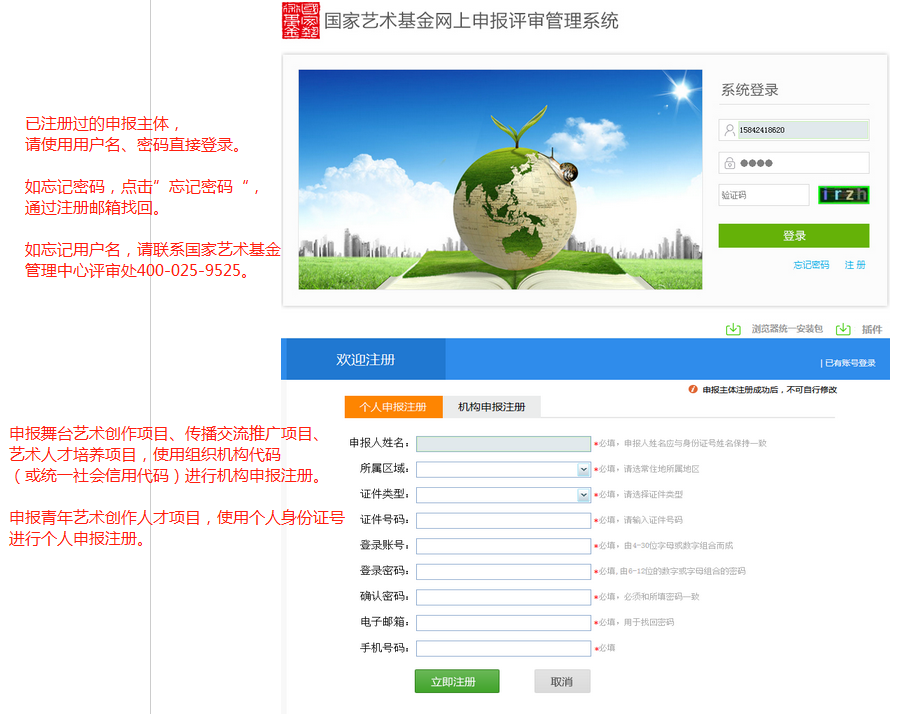The image size is (902, 714).
Task: Click the download icon beside 插件
Action: pyautogui.click(x=843, y=329)
